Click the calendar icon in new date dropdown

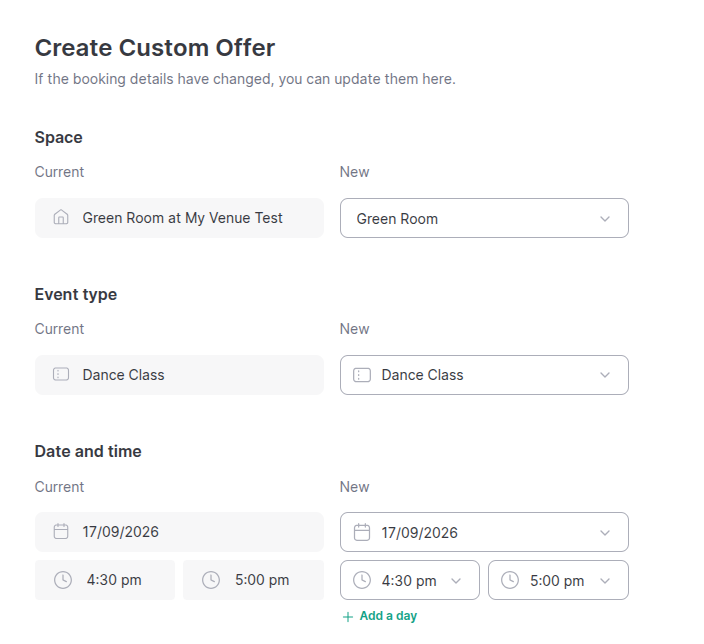pos(362,532)
